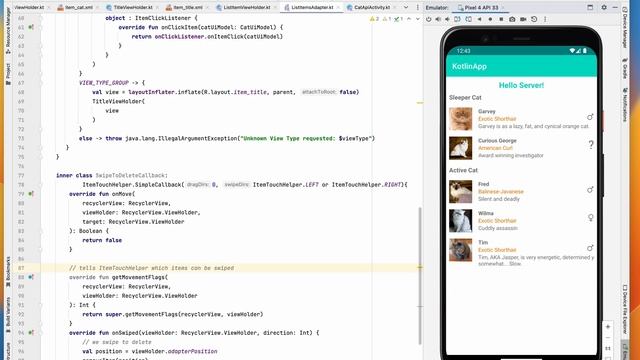The image size is (640, 360).
Task: Tap Wilma's cat photo thumbnail
Action: pyautogui.click(x=460, y=220)
